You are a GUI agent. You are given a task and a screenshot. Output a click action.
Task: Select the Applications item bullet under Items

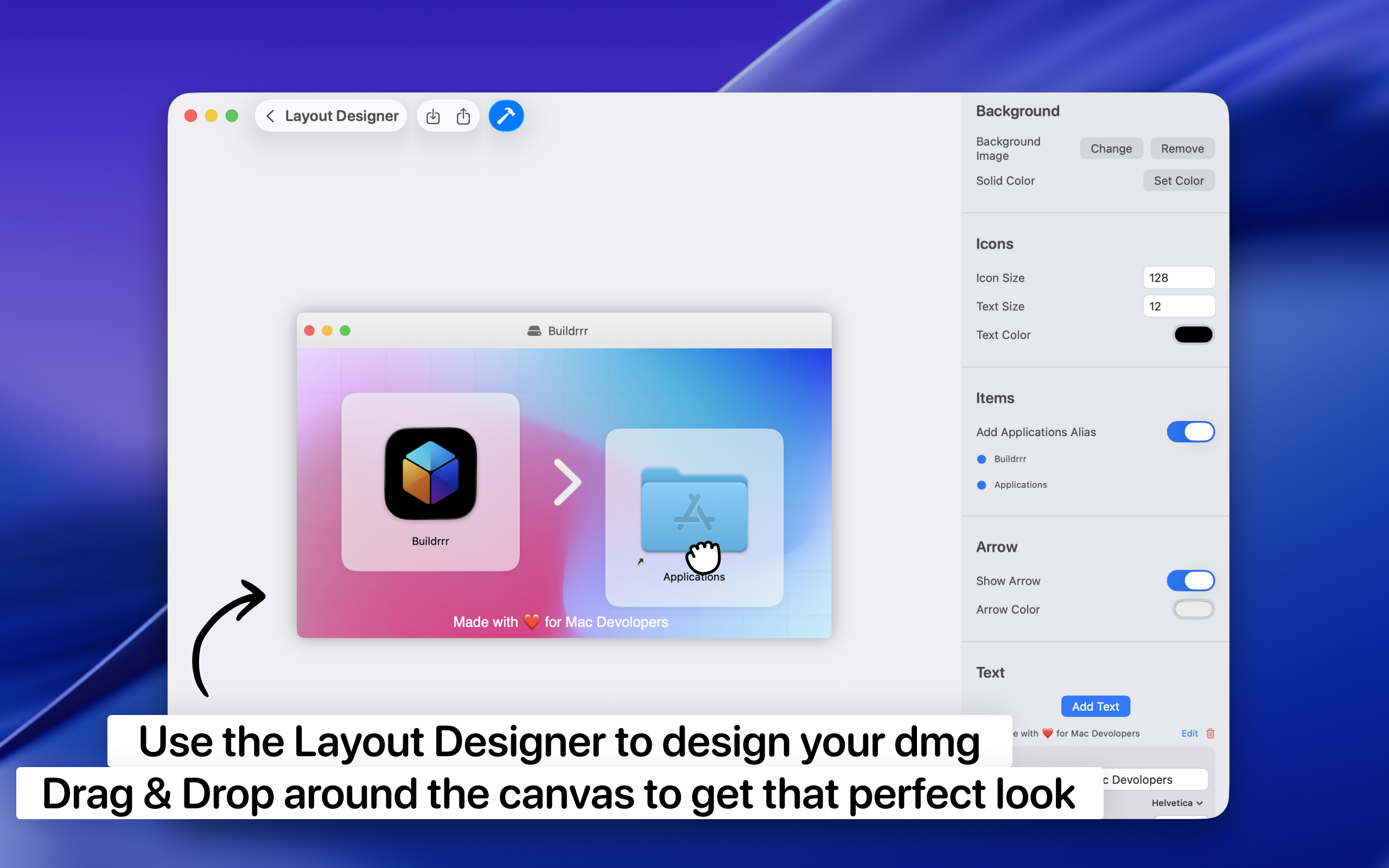[x=981, y=484]
